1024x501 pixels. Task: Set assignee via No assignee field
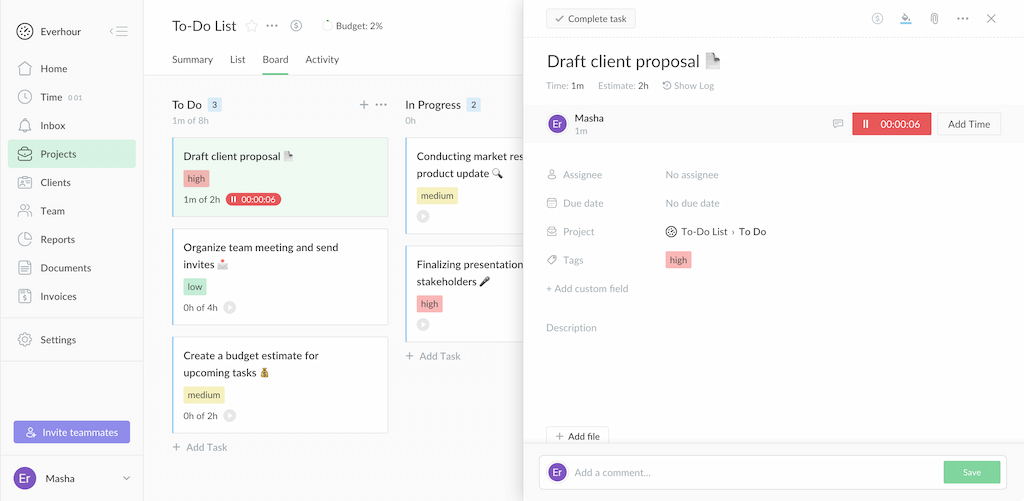coord(692,175)
